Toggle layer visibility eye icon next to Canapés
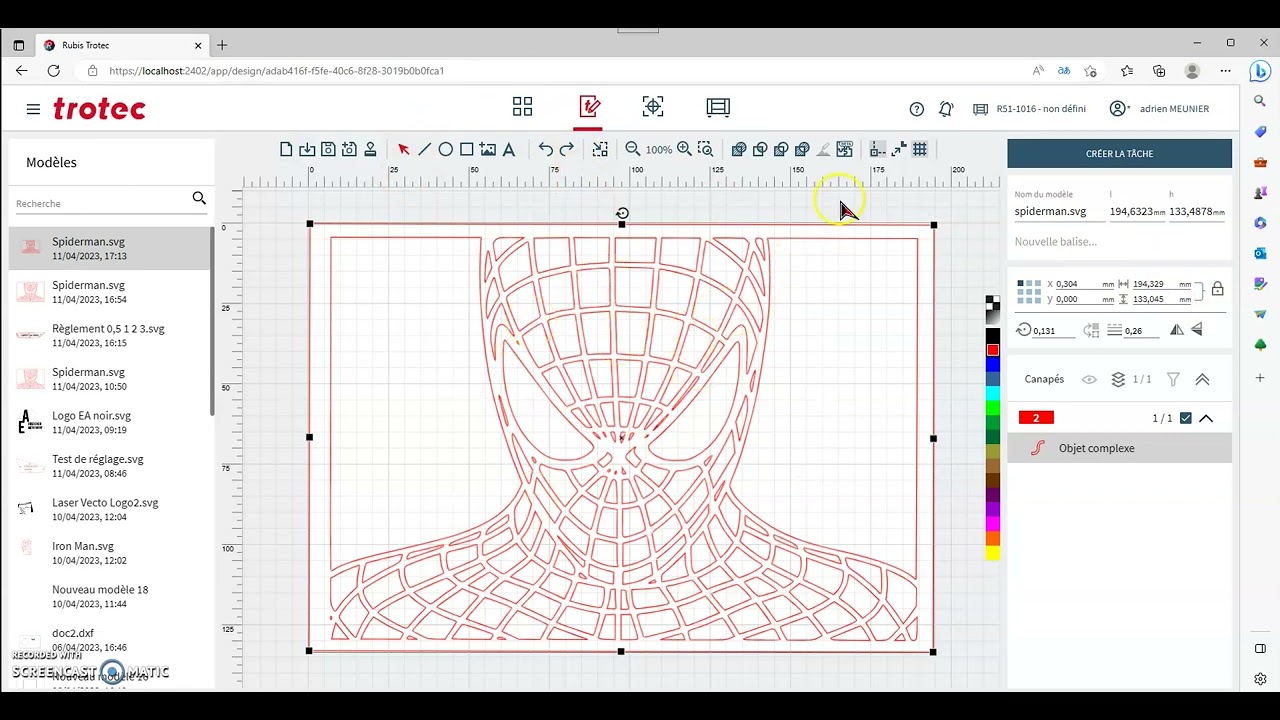 (1089, 379)
